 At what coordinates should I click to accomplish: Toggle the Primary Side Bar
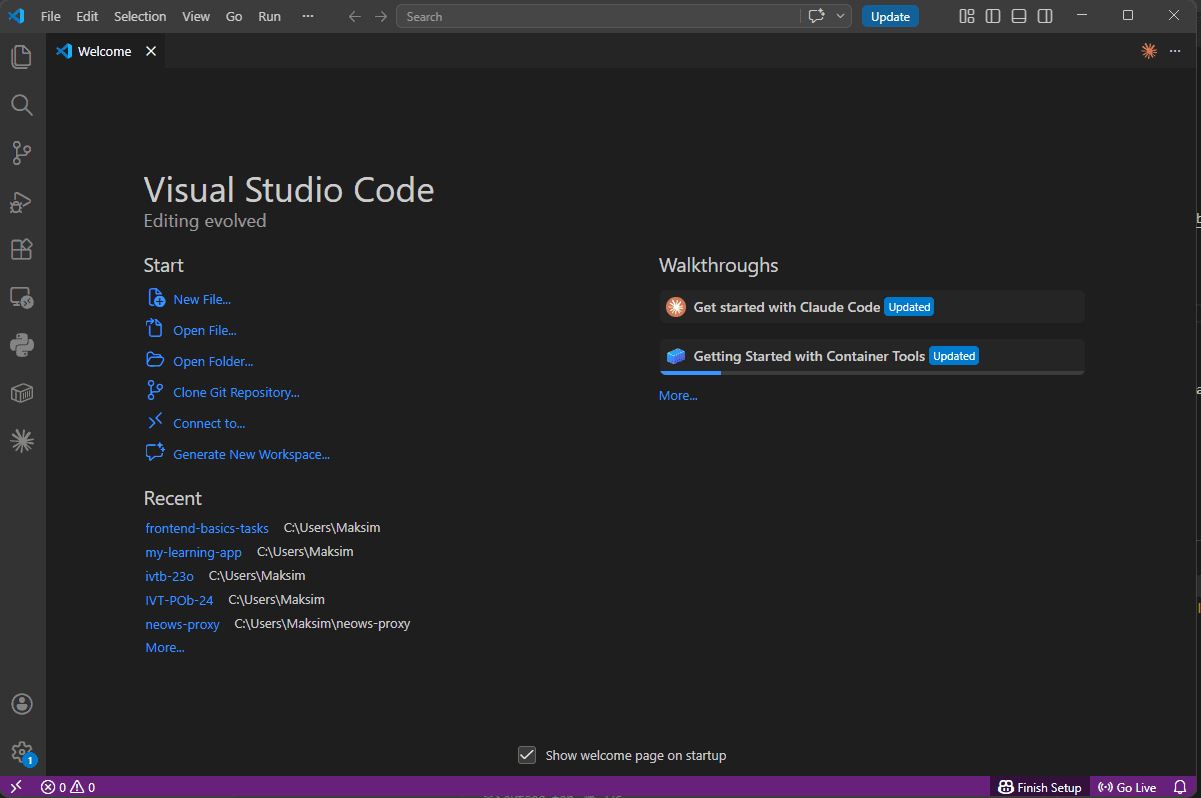point(993,16)
